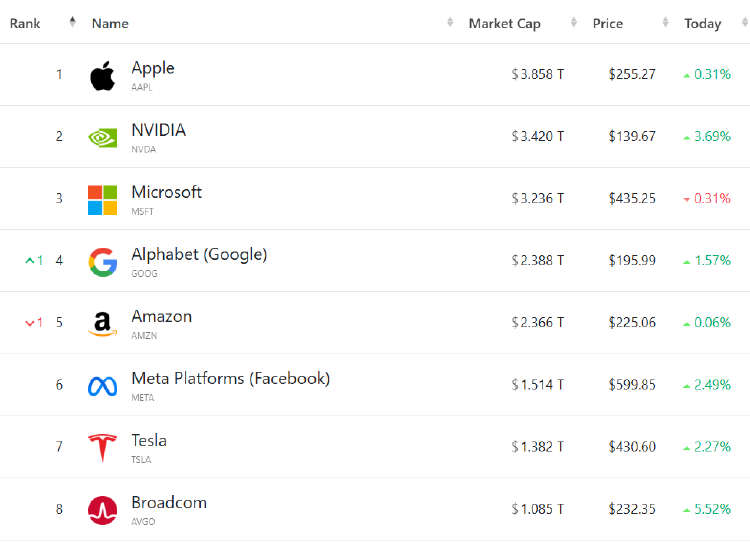Click Amazon's red rank-down indicator
The width and height of the screenshot is (750, 542).
tap(34, 322)
